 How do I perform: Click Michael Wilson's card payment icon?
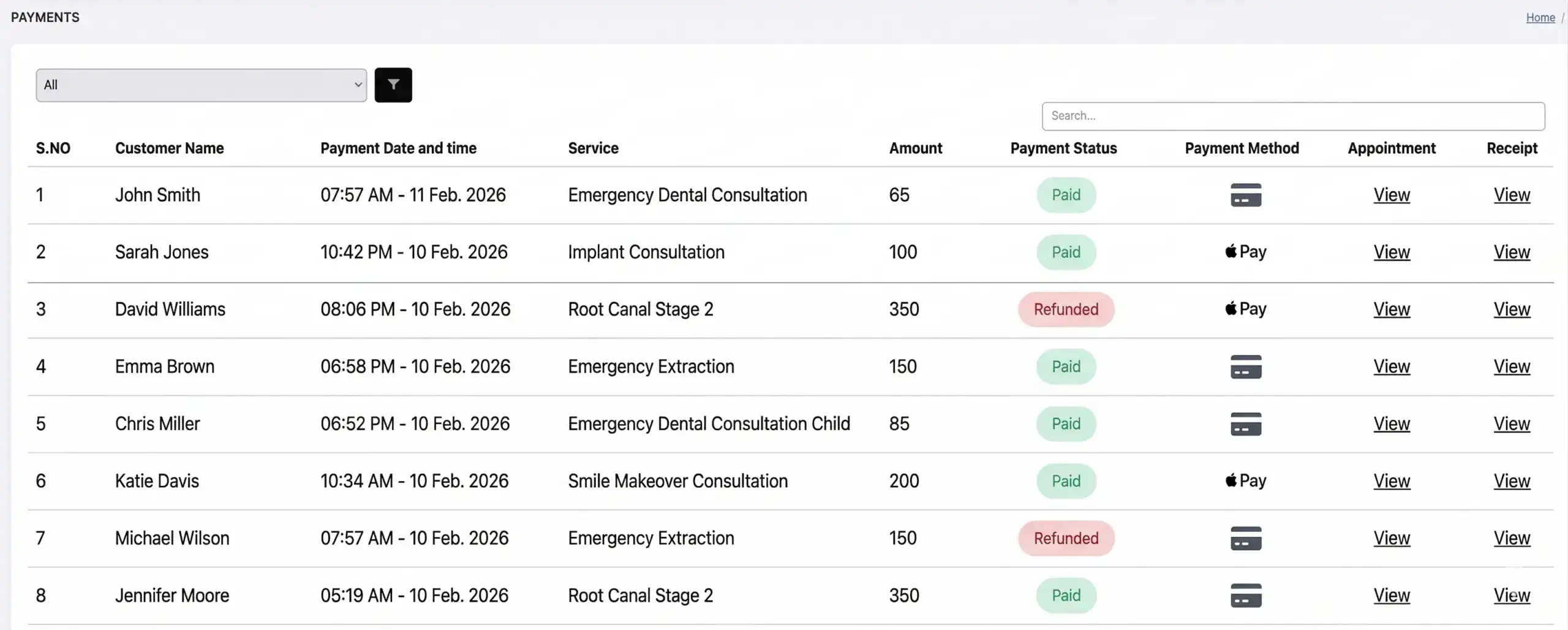[1245, 538]
